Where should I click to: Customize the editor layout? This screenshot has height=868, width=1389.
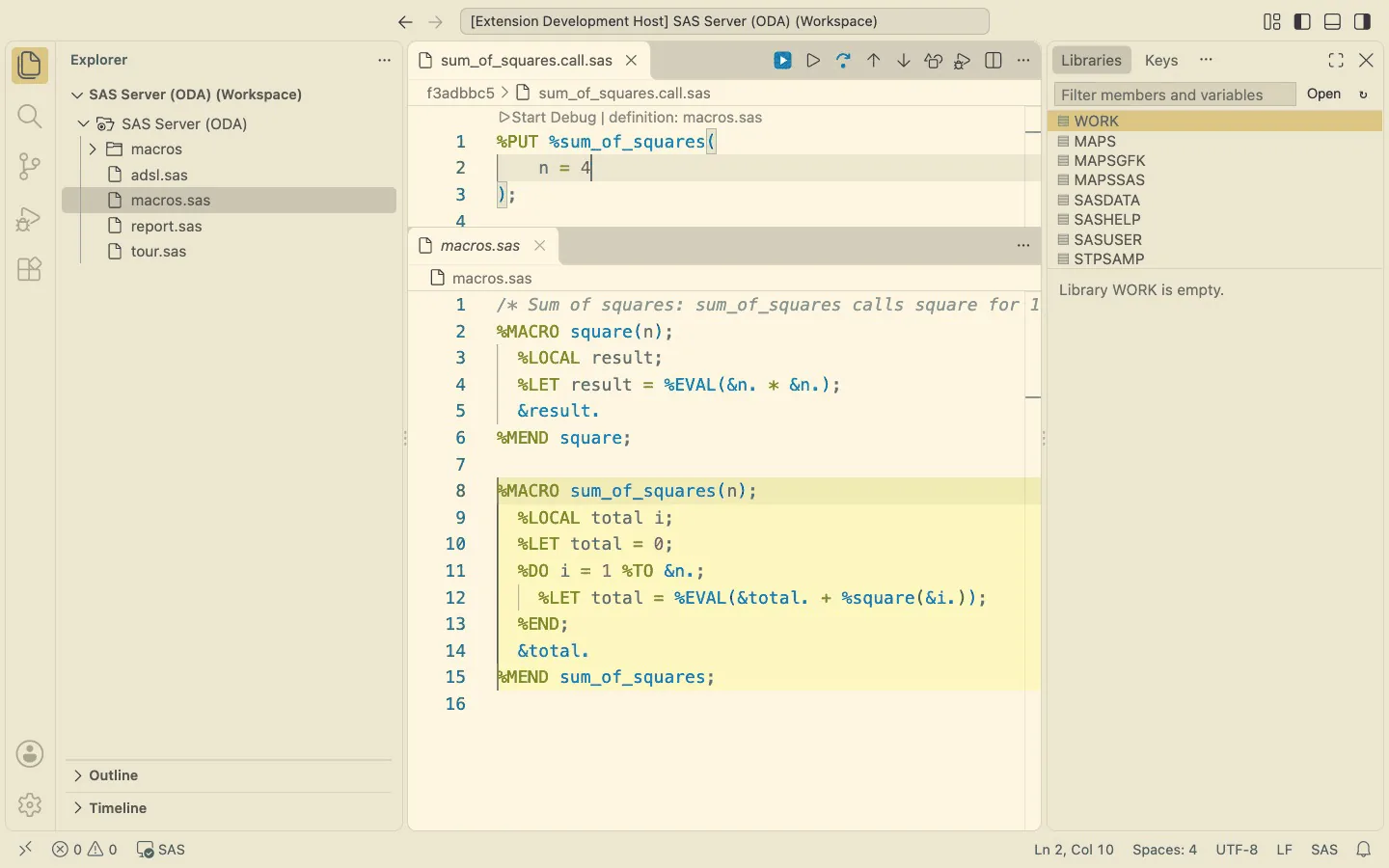click(x=1272, y=21)
